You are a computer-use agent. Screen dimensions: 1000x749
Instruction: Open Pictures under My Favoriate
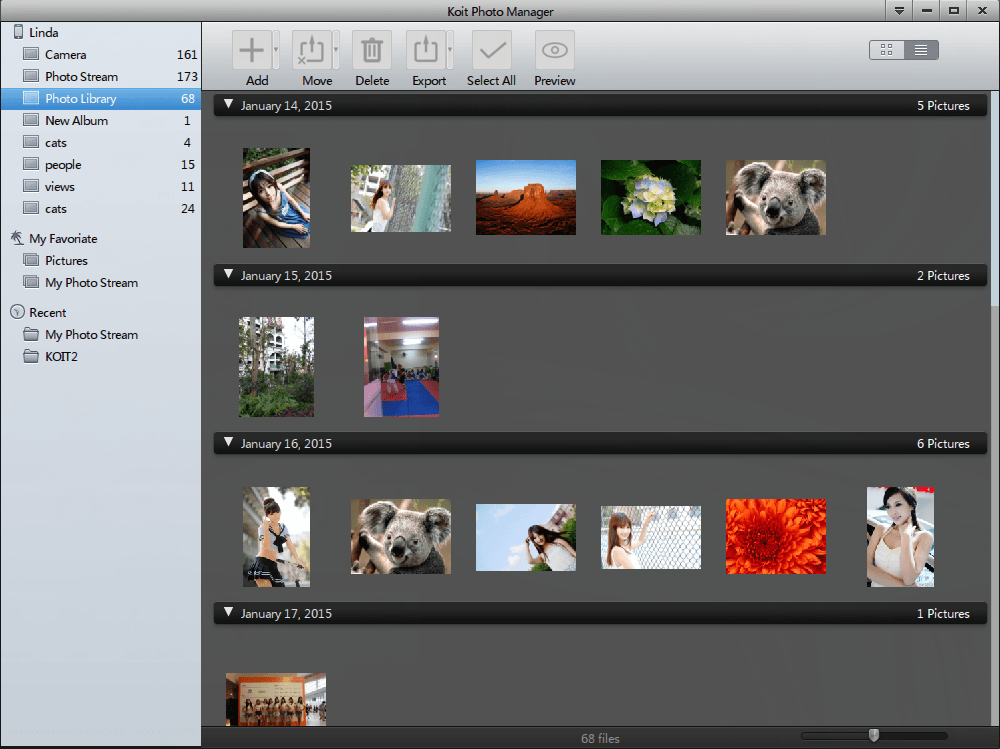click(66, 261)
